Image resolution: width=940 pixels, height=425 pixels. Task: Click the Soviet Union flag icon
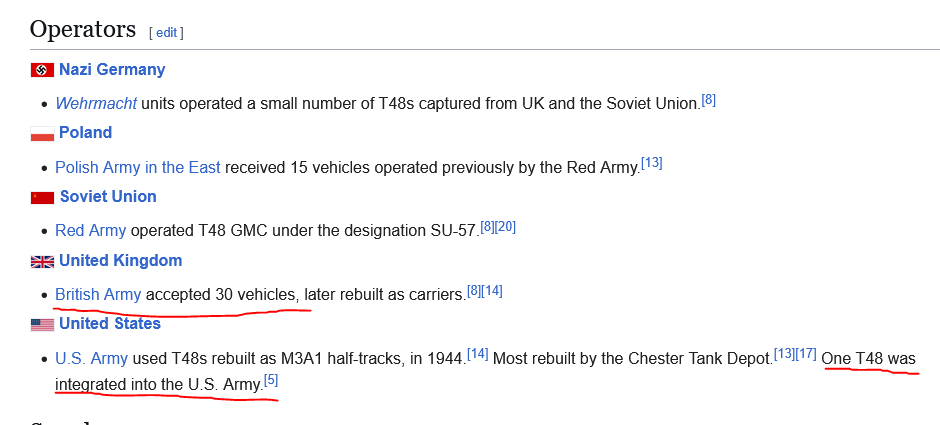[43, 197]
